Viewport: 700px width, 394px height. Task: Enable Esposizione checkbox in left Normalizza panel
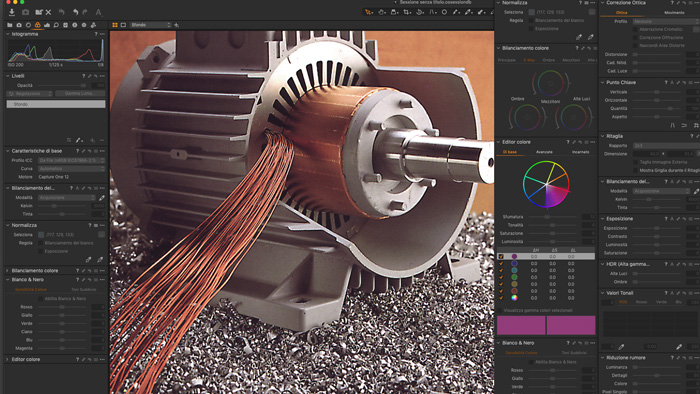pos(41,251)
